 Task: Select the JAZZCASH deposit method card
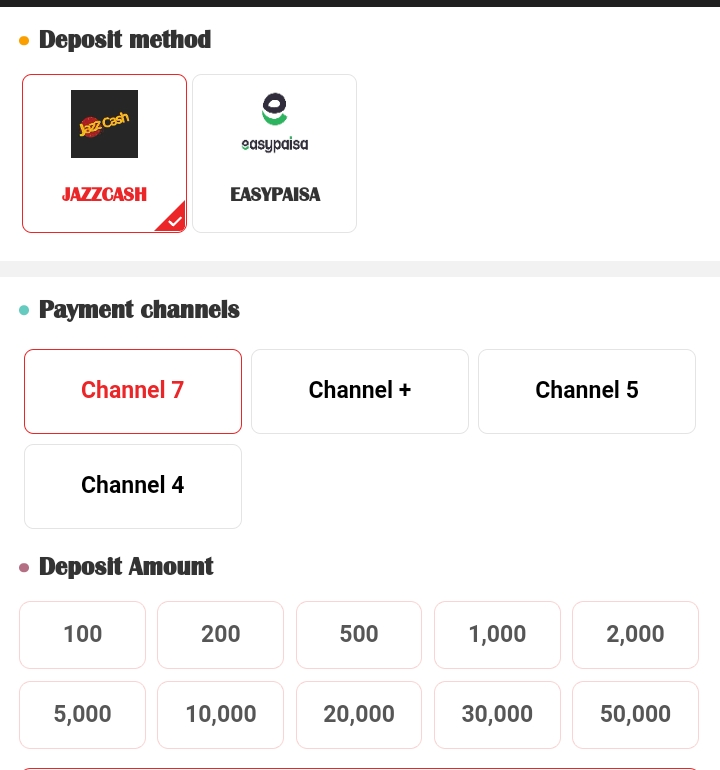coord(104,154)
